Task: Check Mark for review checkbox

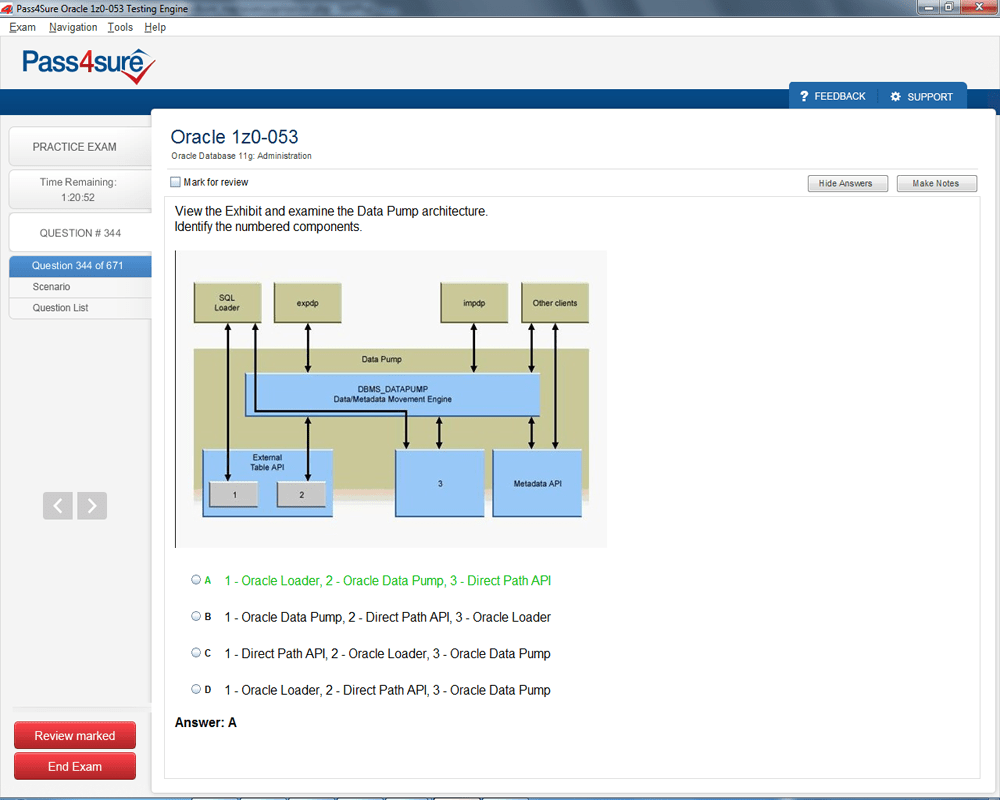Action: 175,182
